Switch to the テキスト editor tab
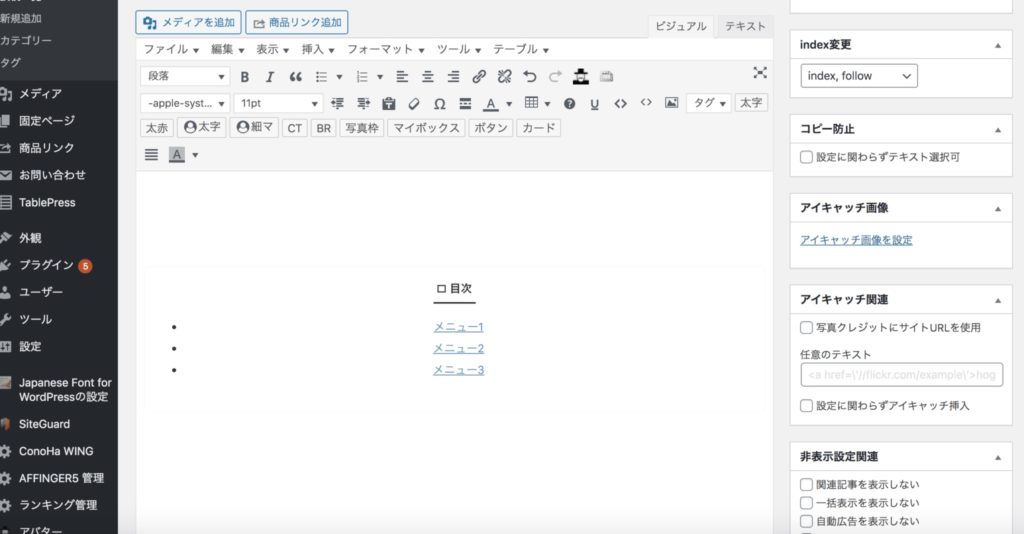The image size is (1024, 534). pos(745,27)
